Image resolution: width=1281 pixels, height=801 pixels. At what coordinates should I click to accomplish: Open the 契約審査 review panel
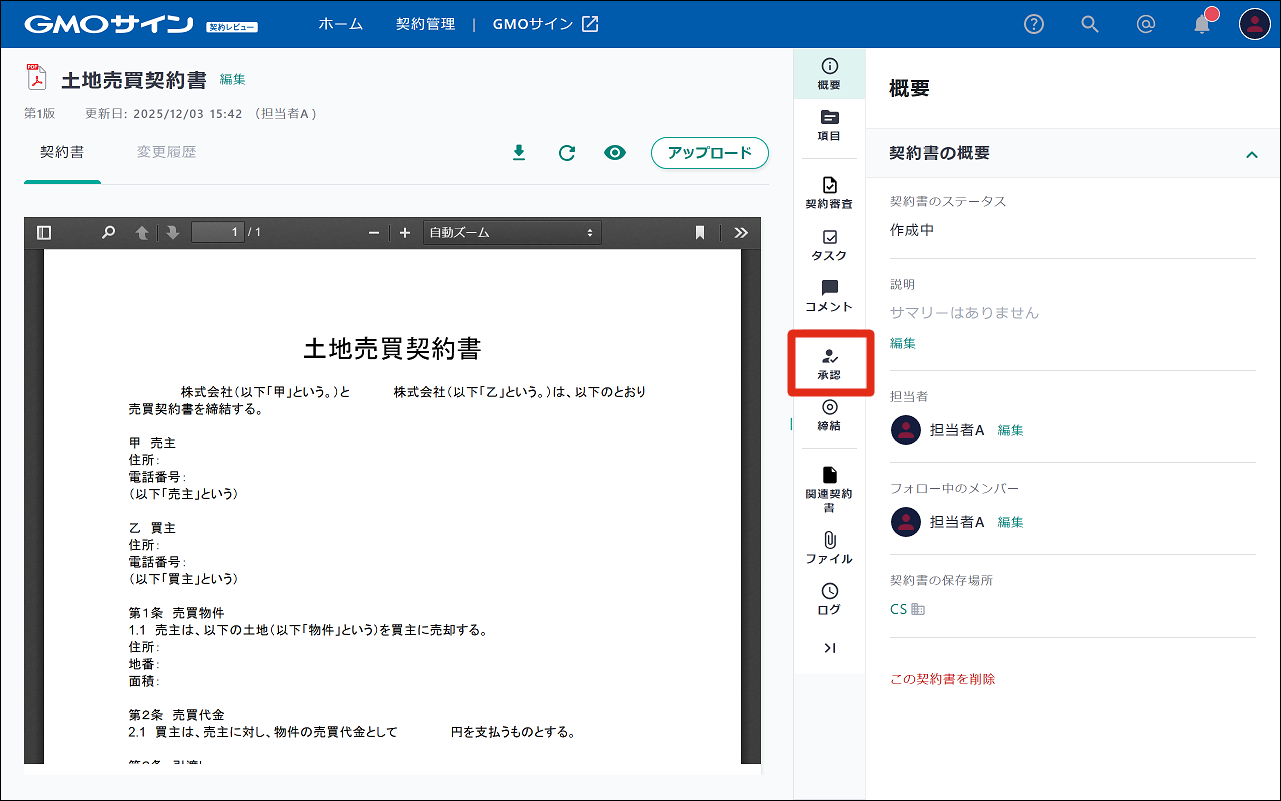(x=829, y=192)
